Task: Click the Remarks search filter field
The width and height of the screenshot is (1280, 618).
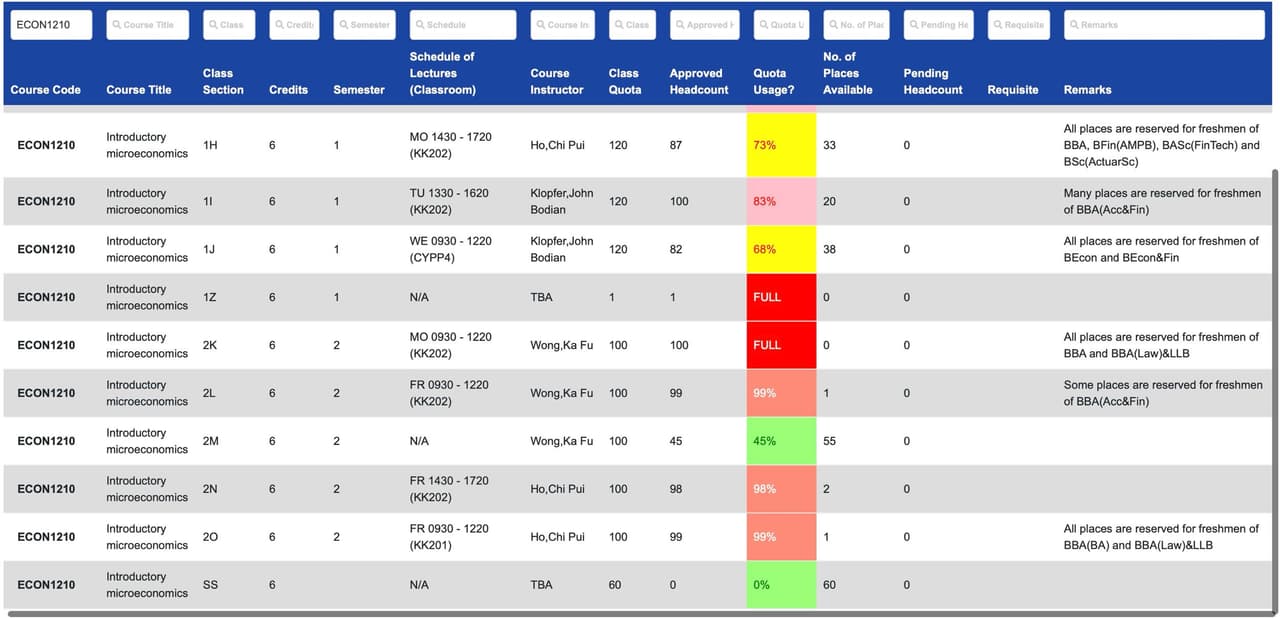Action: coord(1164,25)
